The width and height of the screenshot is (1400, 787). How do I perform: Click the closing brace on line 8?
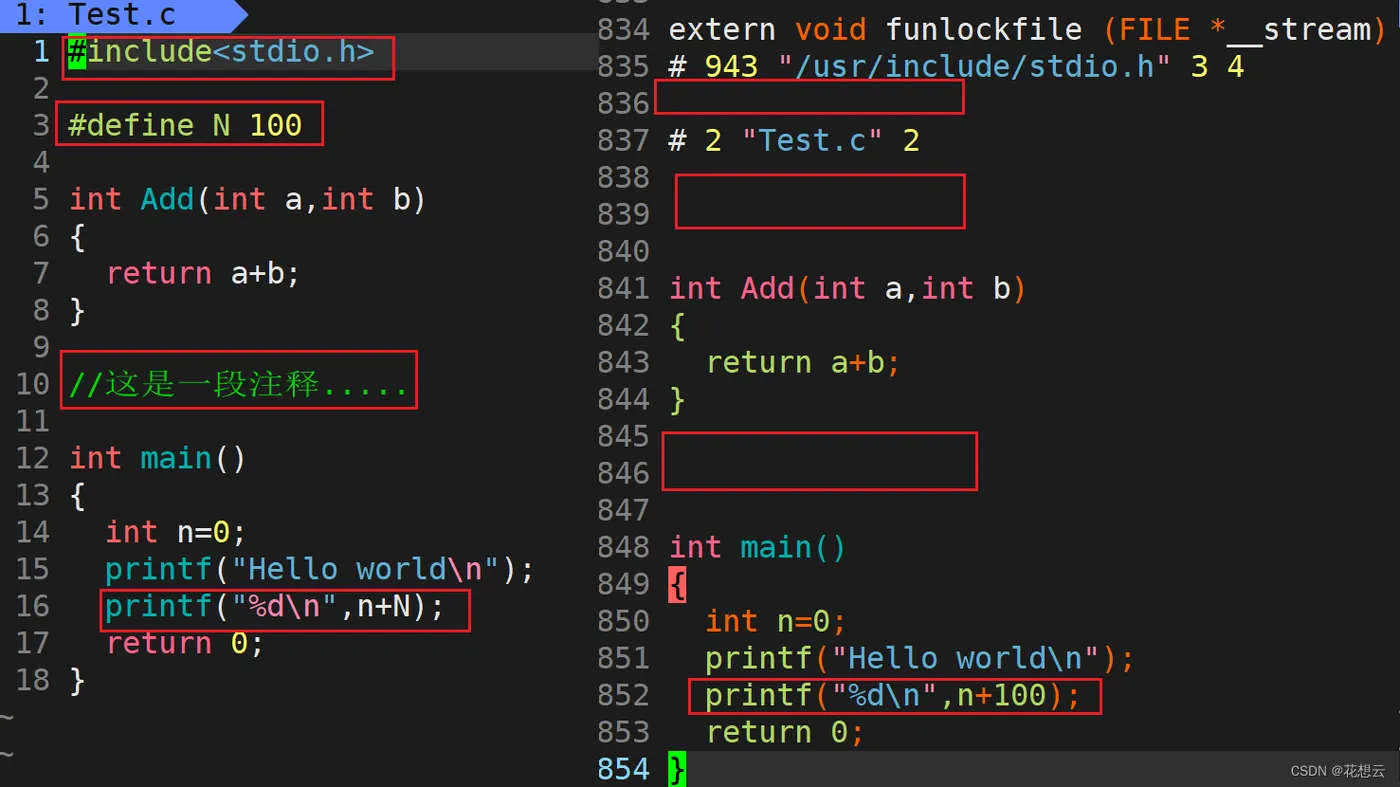78,311
